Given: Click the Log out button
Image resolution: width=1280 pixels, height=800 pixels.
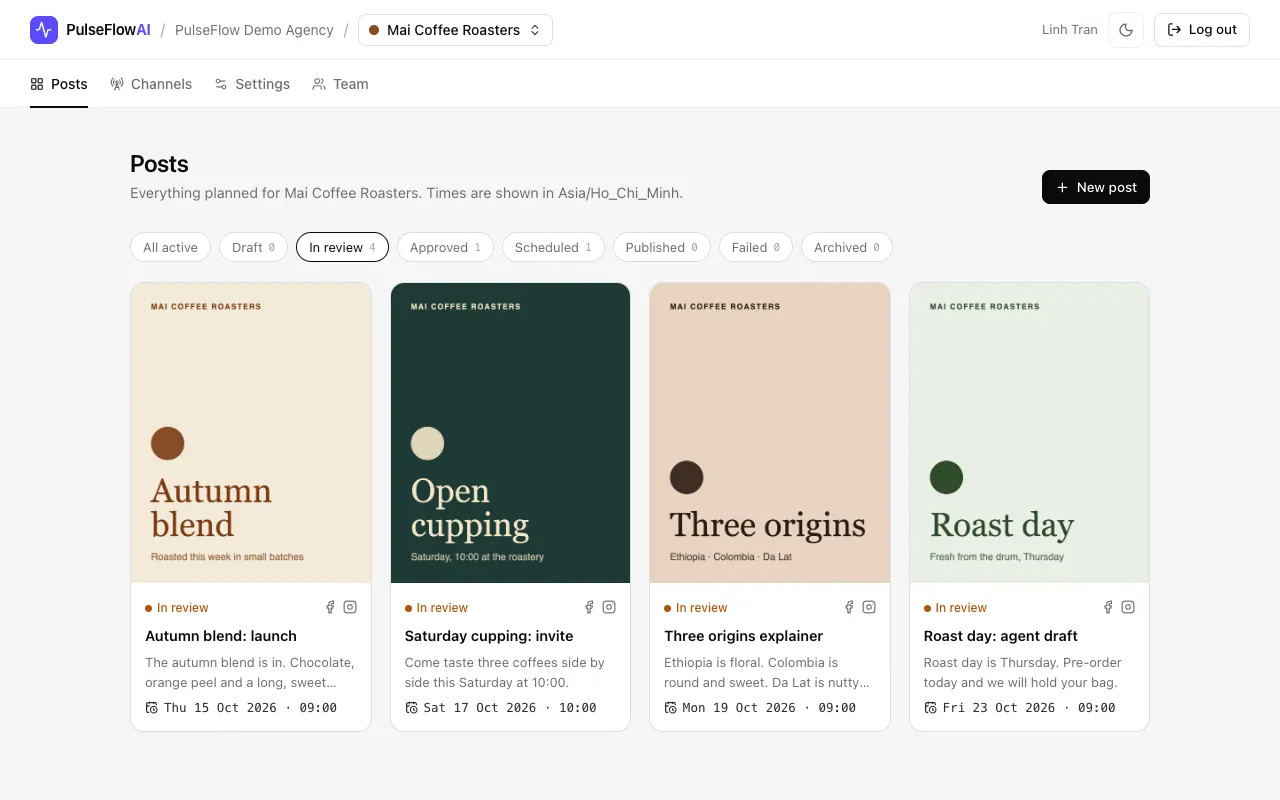Looking at the screenshot, I should coord(1202,30).
